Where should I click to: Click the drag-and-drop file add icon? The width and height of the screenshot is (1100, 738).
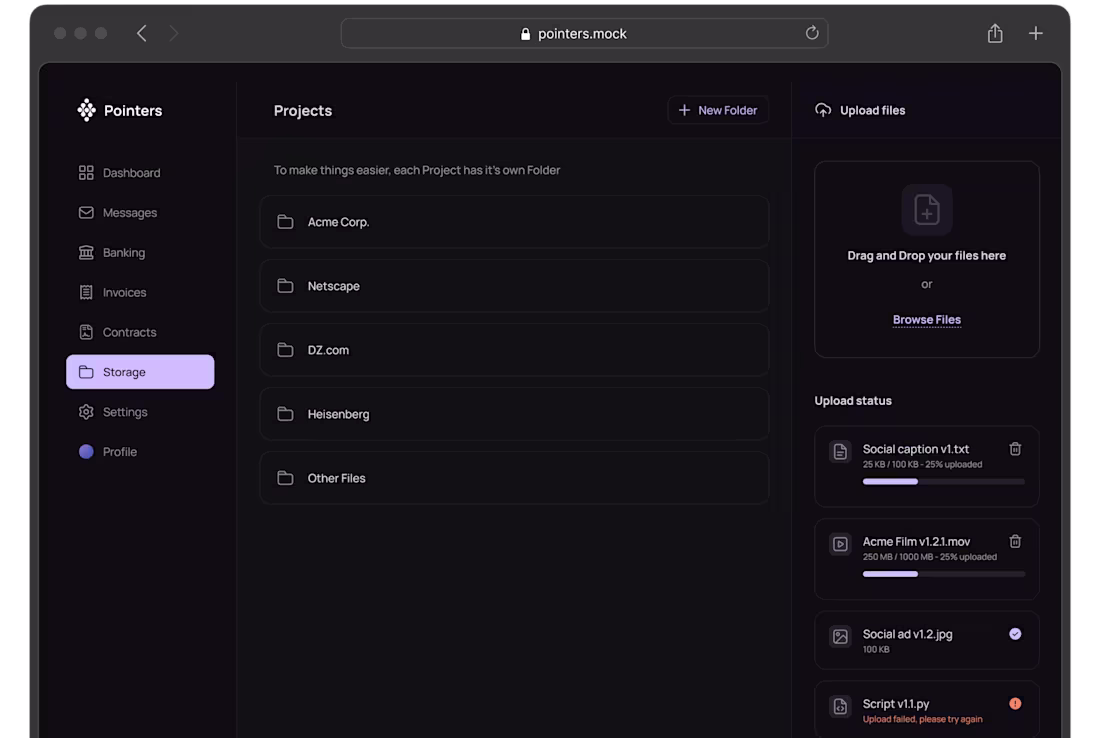(927, 210)
